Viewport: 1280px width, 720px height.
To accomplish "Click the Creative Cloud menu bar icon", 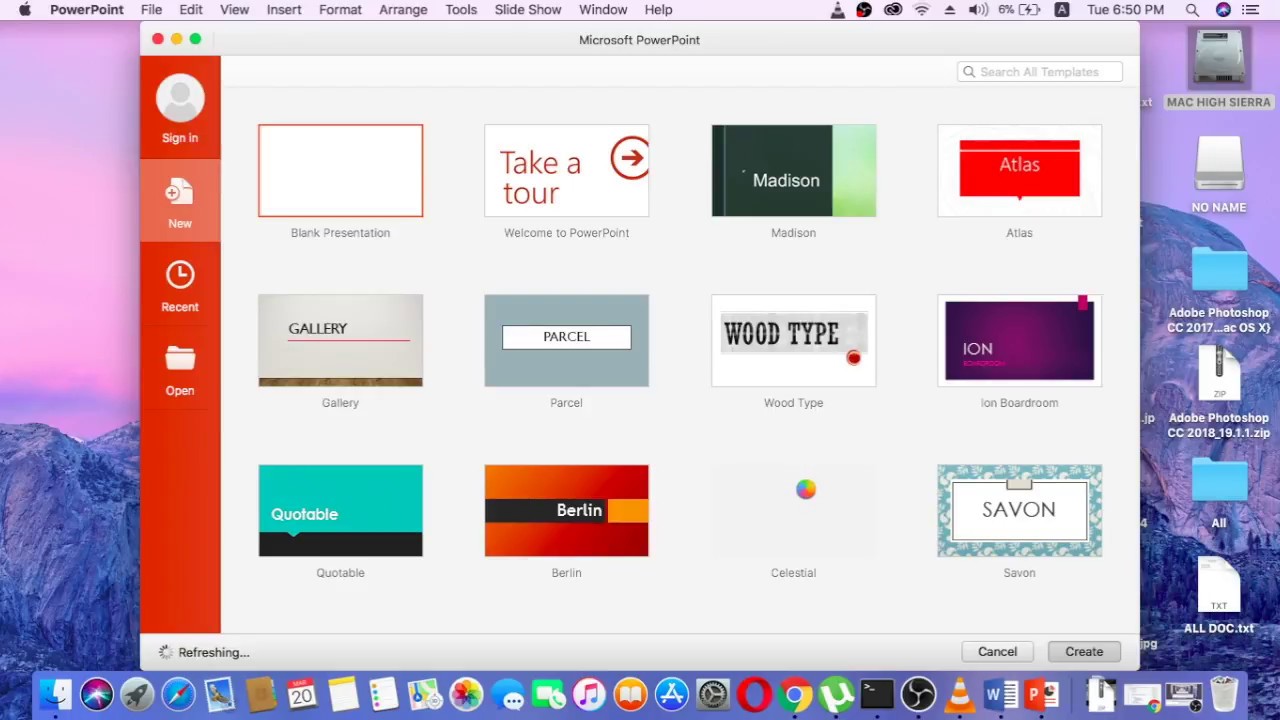I will click(x=893, y=10).
